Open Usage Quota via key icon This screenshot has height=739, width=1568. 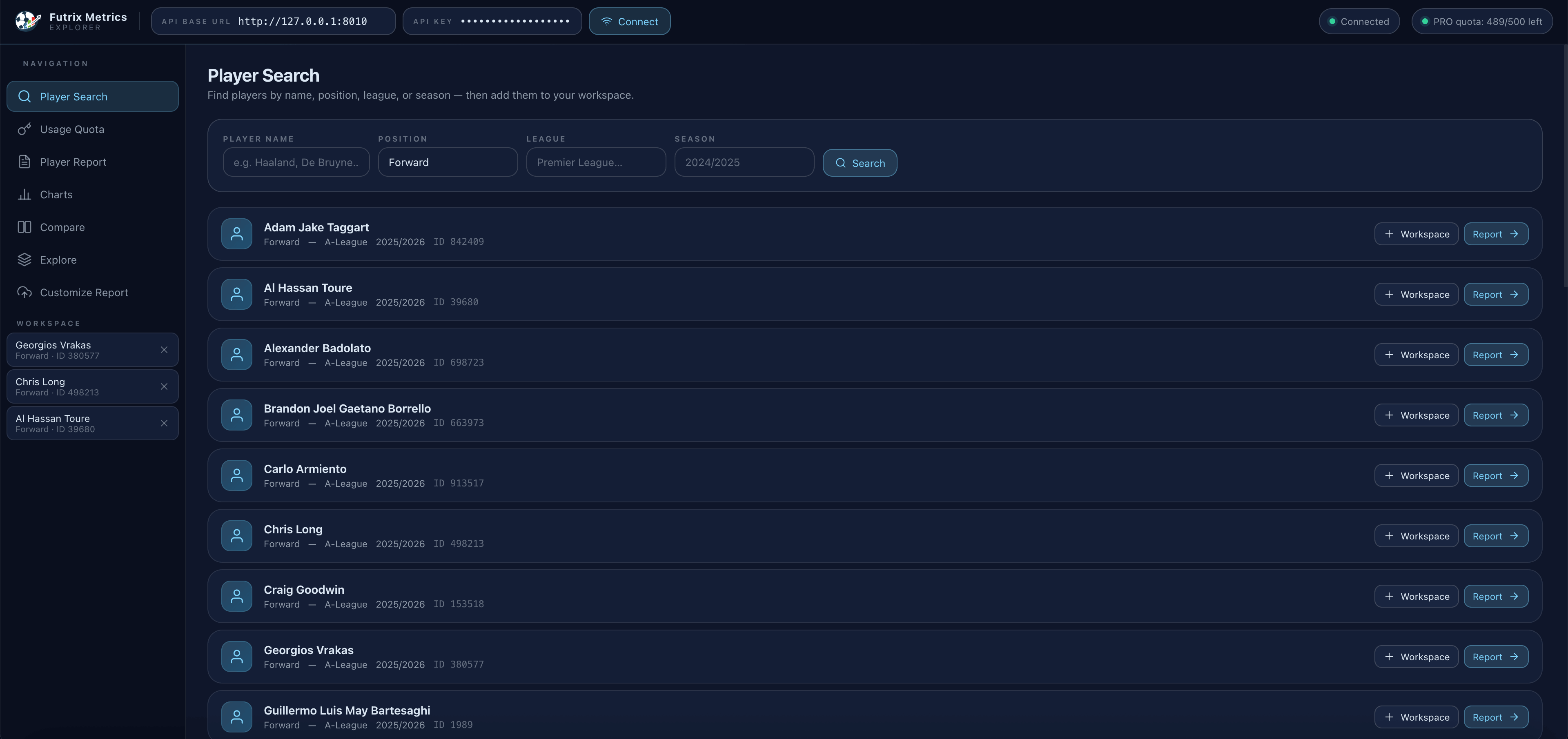click(x=24, y=129)
